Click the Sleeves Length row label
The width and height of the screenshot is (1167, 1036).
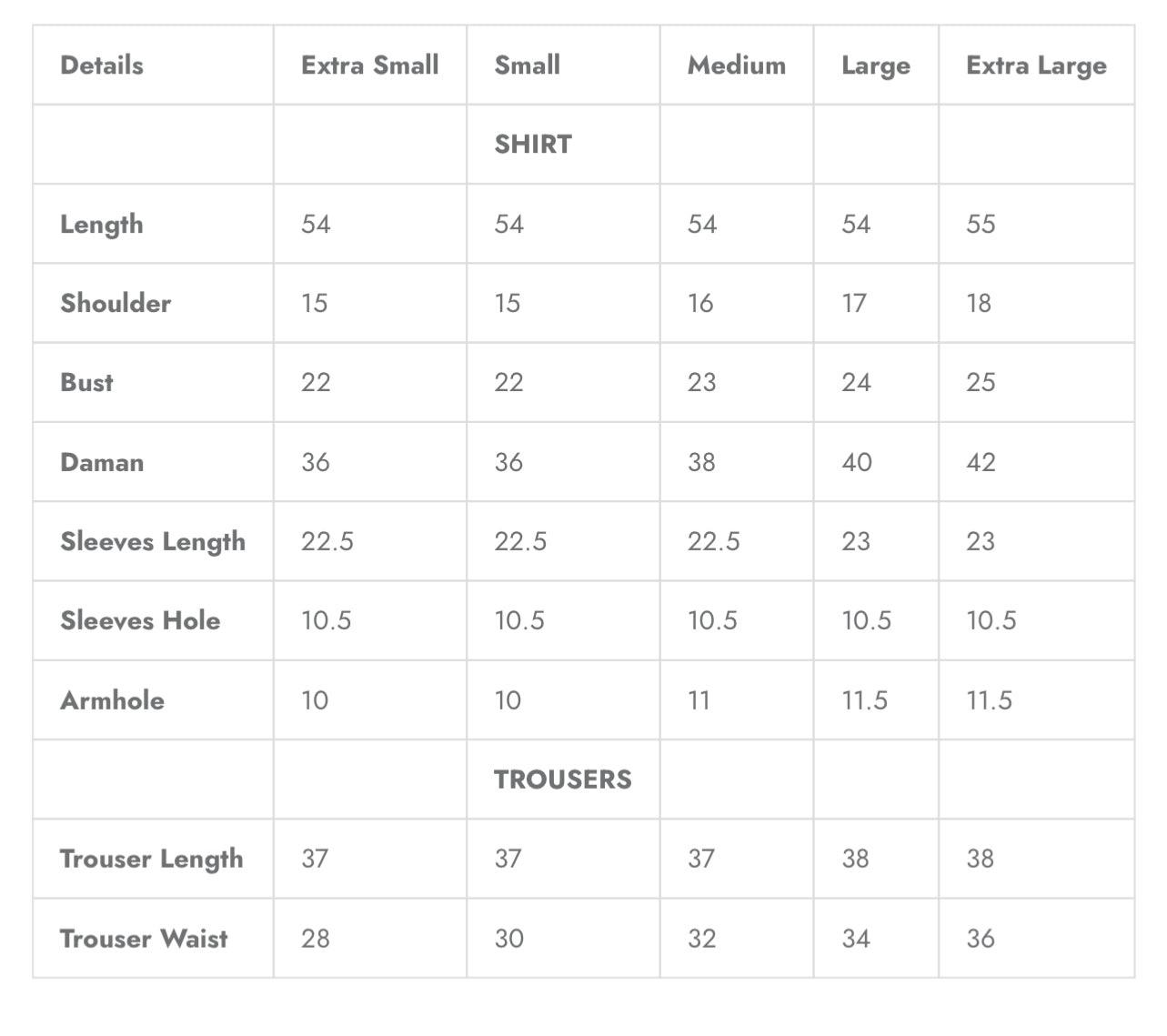click(153, 542)
